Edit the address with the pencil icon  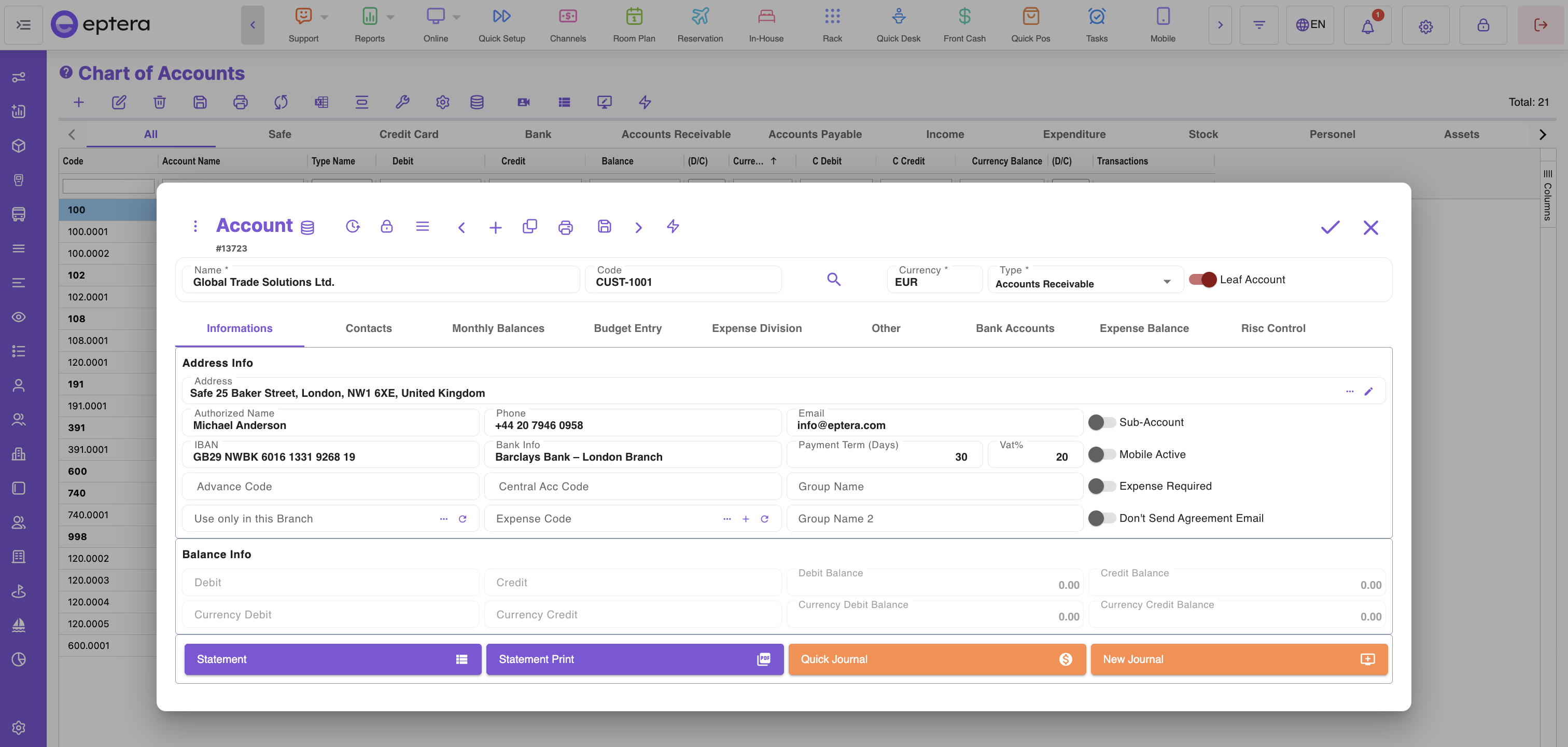(1368, 392)
